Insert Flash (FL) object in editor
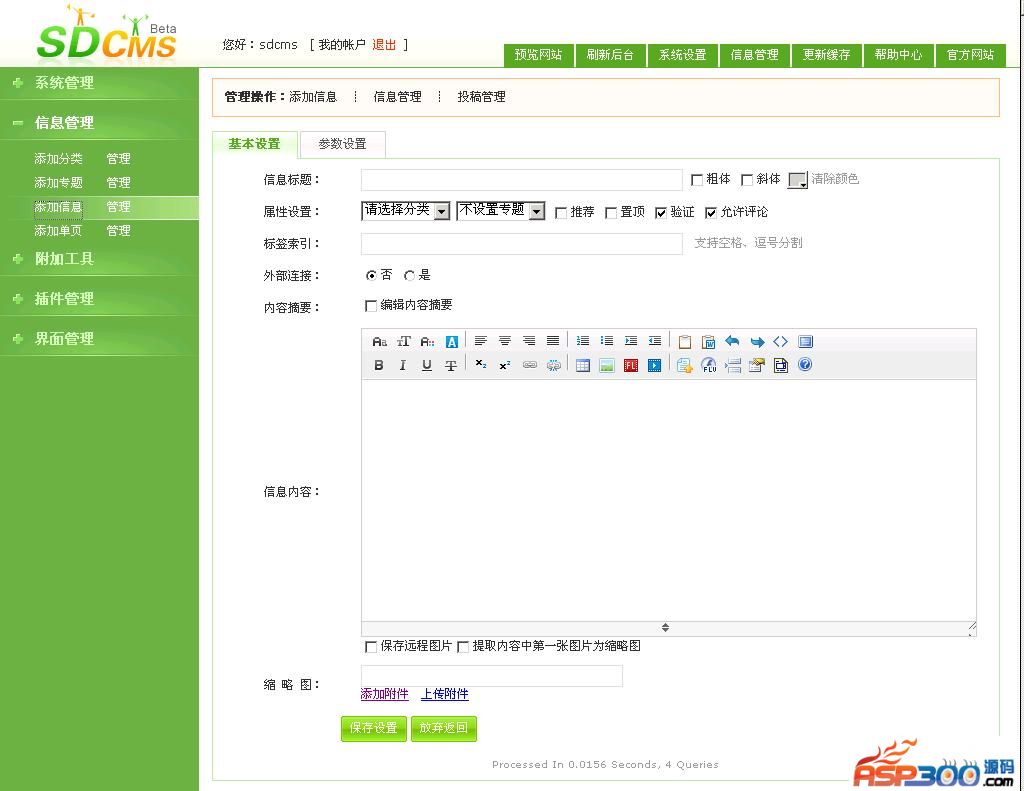The height and width of the screenshot is (791, 1024). (631, 366)
